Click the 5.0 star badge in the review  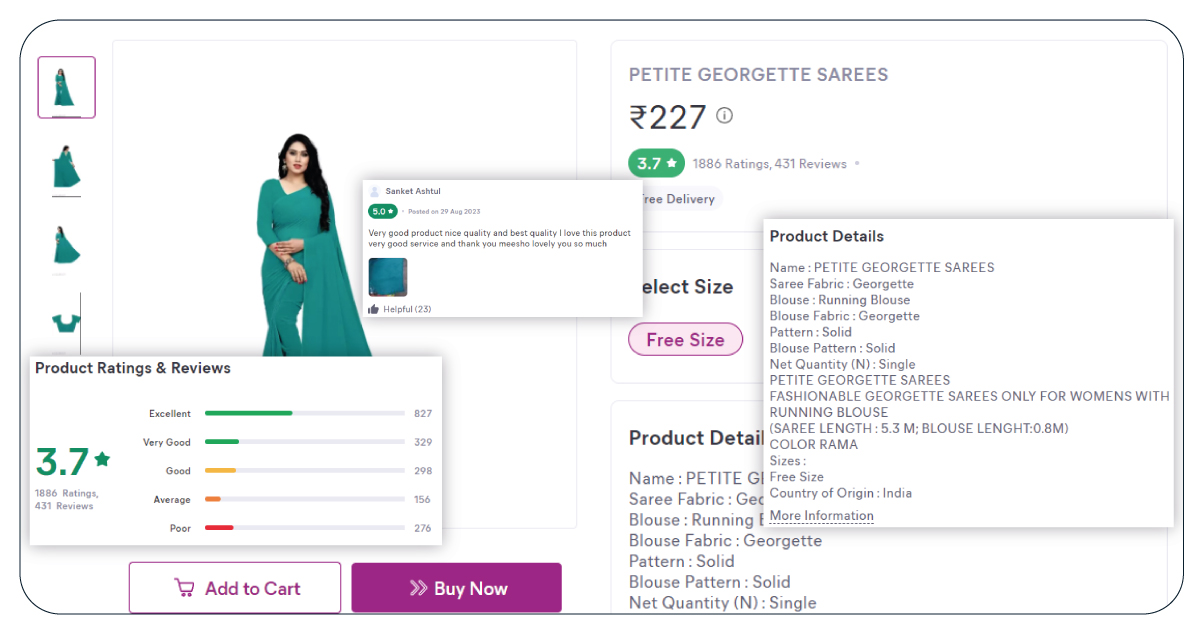[383, 211]
